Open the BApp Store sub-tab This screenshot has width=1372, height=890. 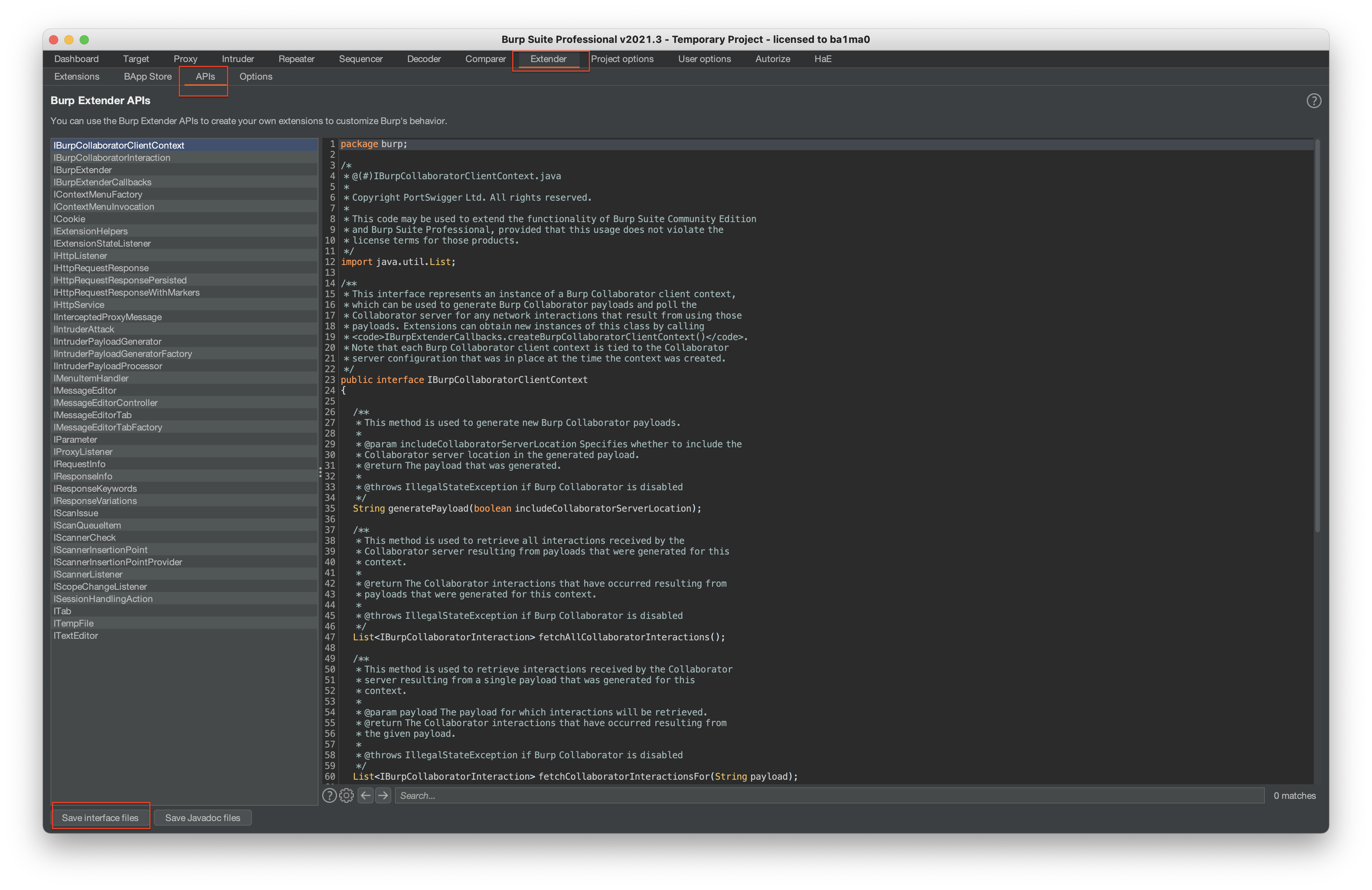click(x=148, y=77)
